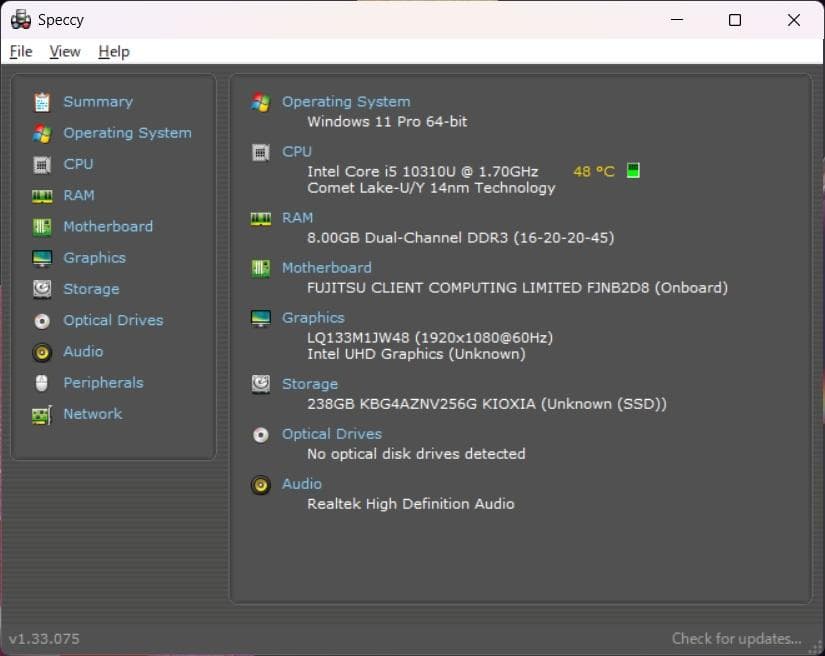Open the Help menu
The image size is (825, 656).
113,51
